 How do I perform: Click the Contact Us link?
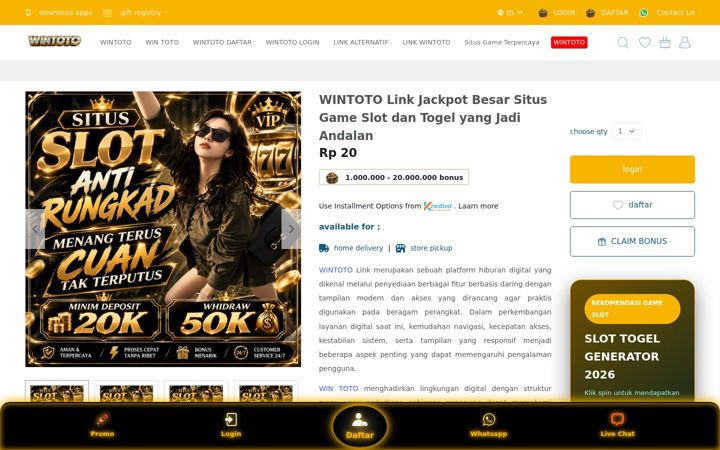[675, 12]
